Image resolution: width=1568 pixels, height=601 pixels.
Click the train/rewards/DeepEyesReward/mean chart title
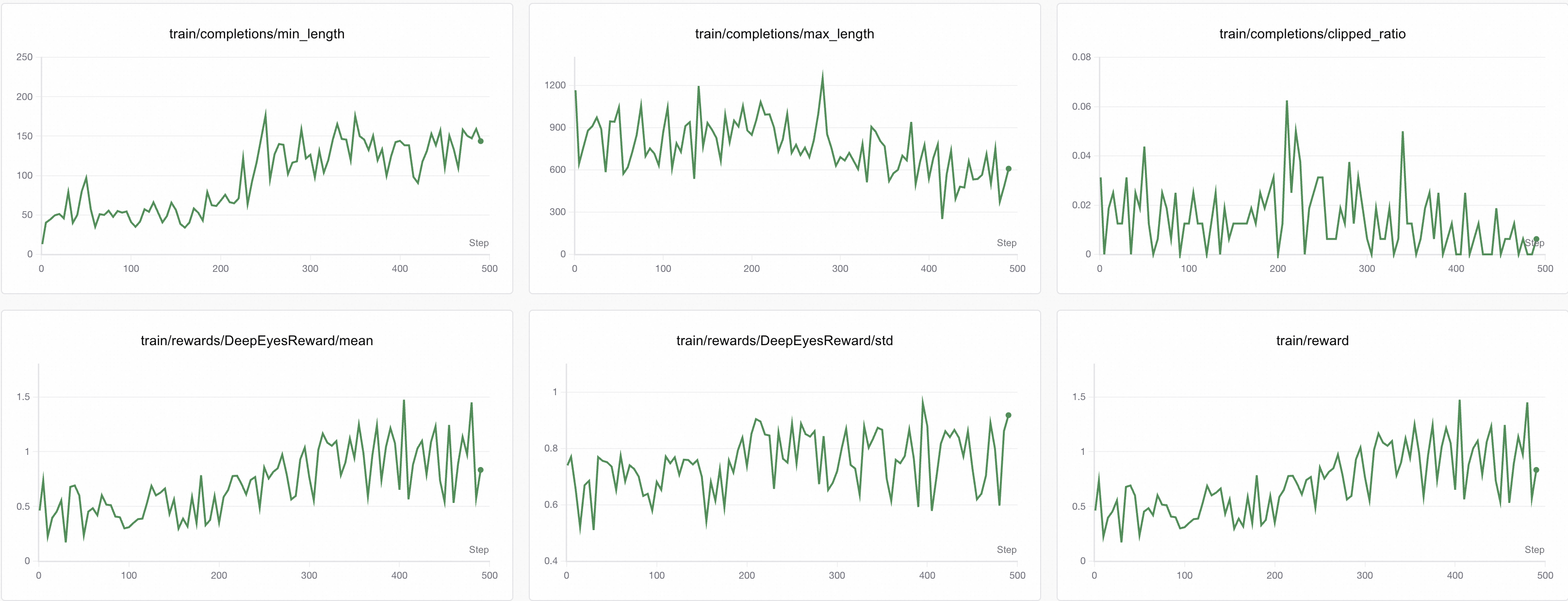[x=256, y=341]
